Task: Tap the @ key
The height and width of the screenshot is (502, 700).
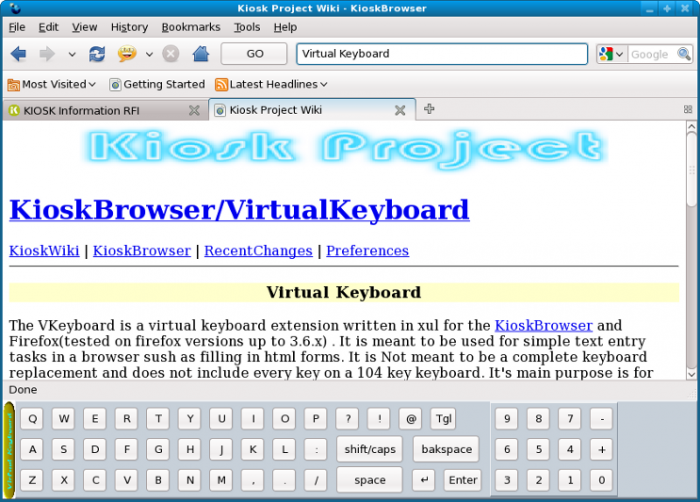Action: point(411,419)
